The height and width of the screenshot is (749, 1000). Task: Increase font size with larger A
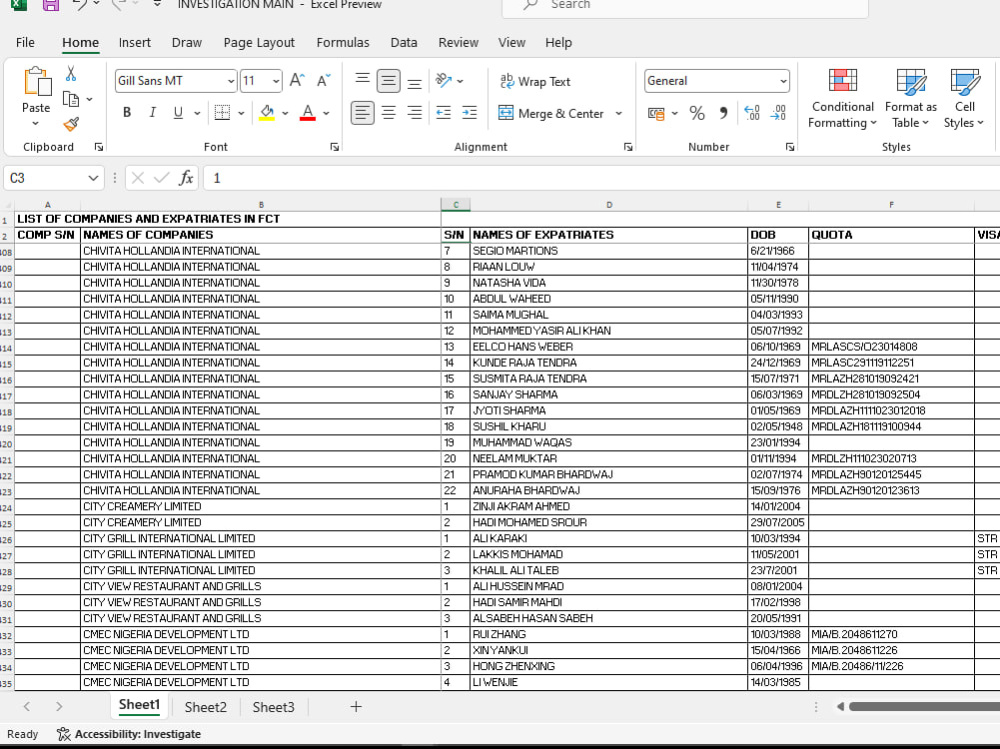point(297,80)
